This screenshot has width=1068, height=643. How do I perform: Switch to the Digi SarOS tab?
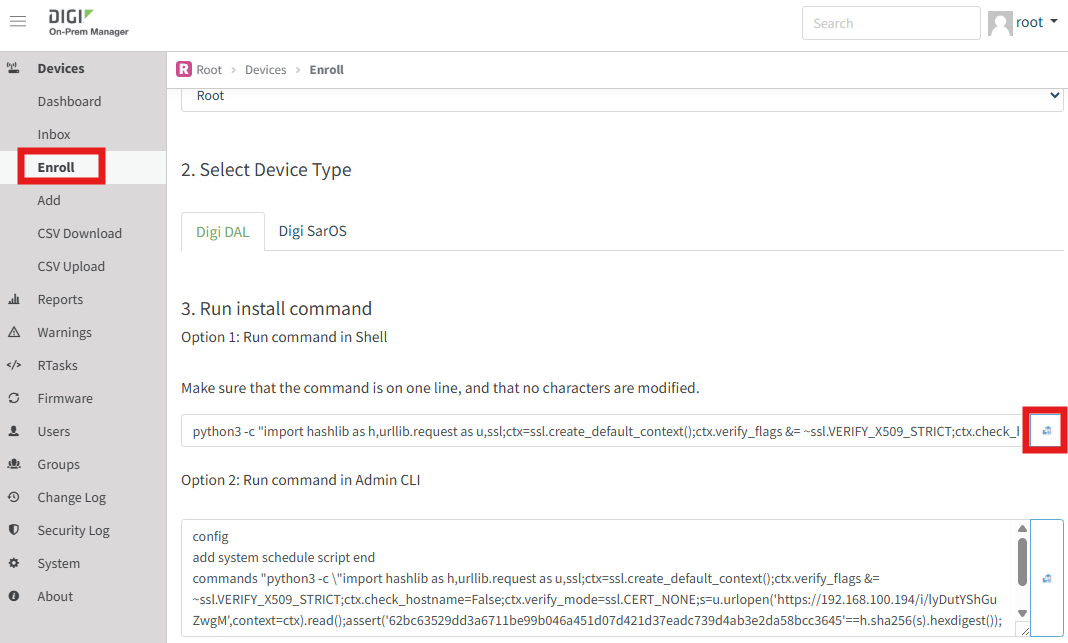[x=312, y=231]
